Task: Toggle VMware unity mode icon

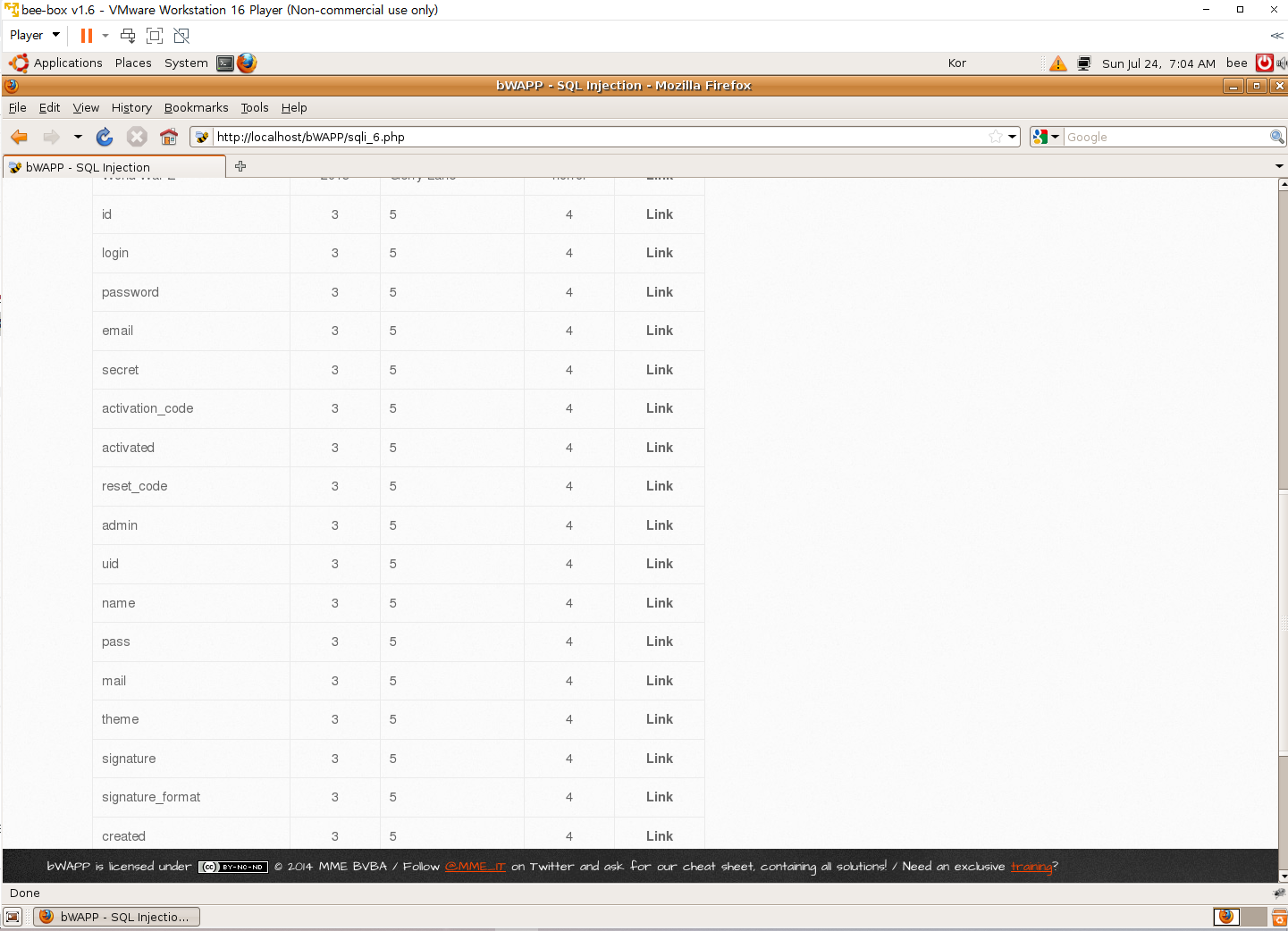Action: pos(181,36)
